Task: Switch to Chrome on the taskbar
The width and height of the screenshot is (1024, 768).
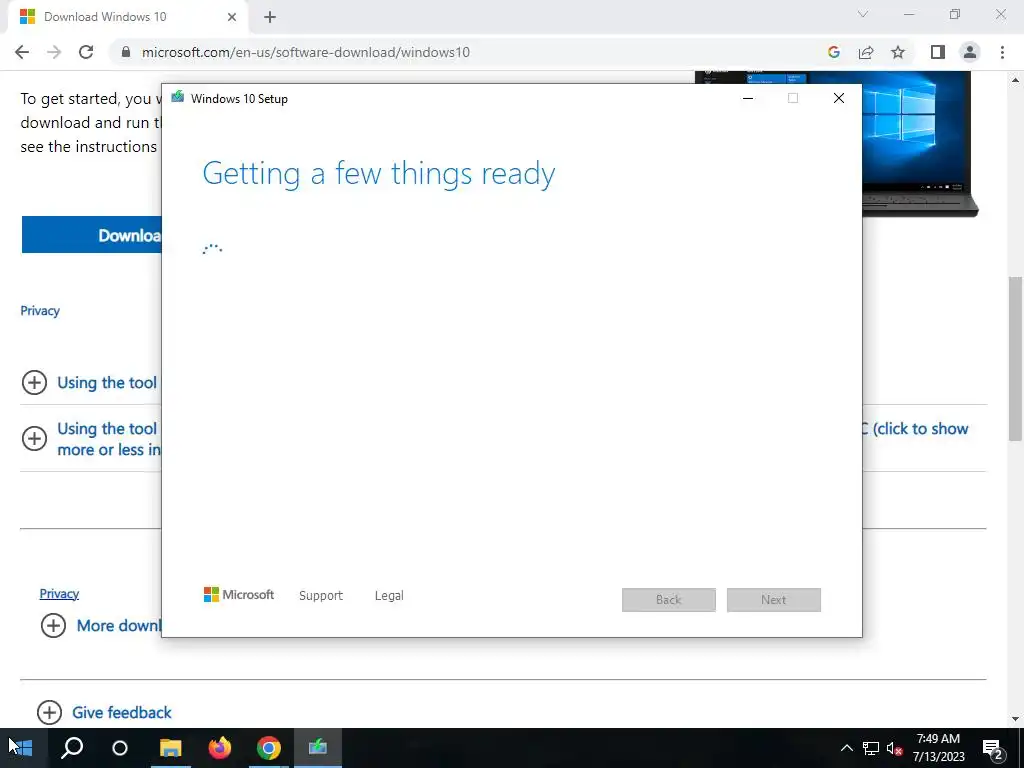Action: (268, 748)
